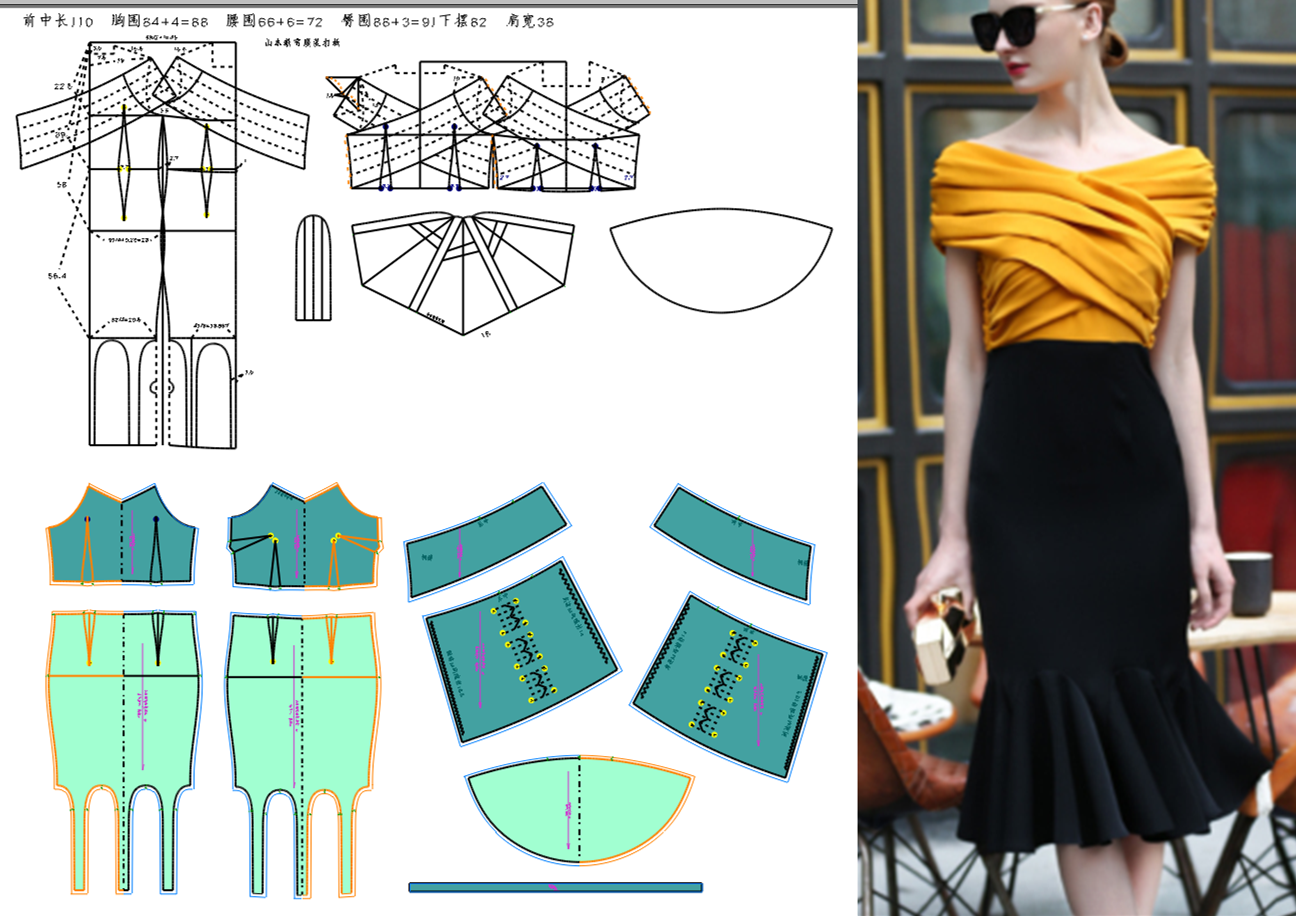Select the fan-shaped pleated bodice draft

[x=463, y=271]
